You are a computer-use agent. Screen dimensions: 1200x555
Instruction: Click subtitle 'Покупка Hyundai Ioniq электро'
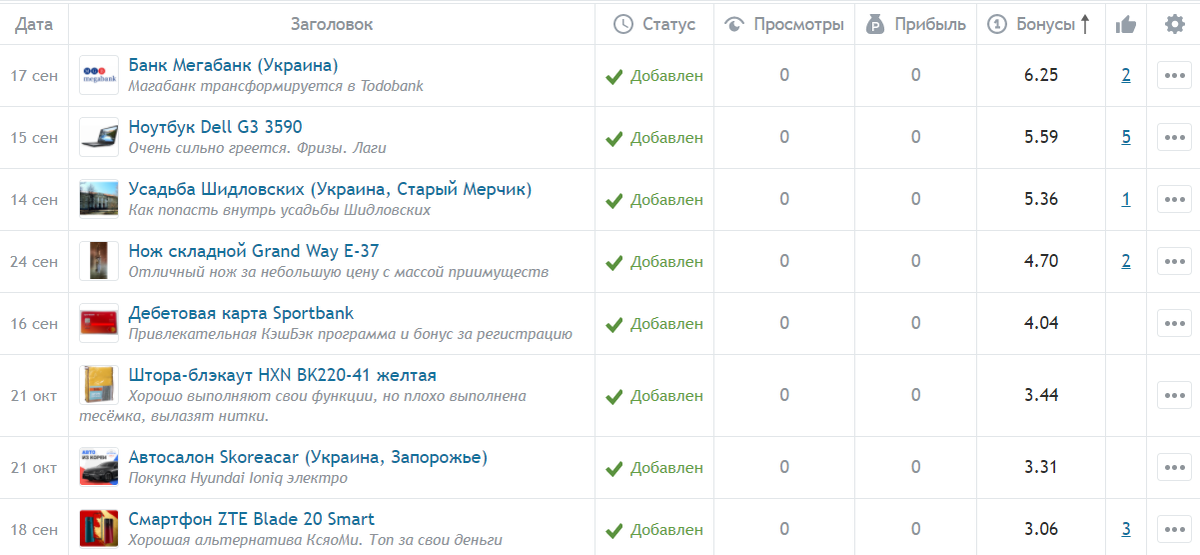tap(238, 478)
